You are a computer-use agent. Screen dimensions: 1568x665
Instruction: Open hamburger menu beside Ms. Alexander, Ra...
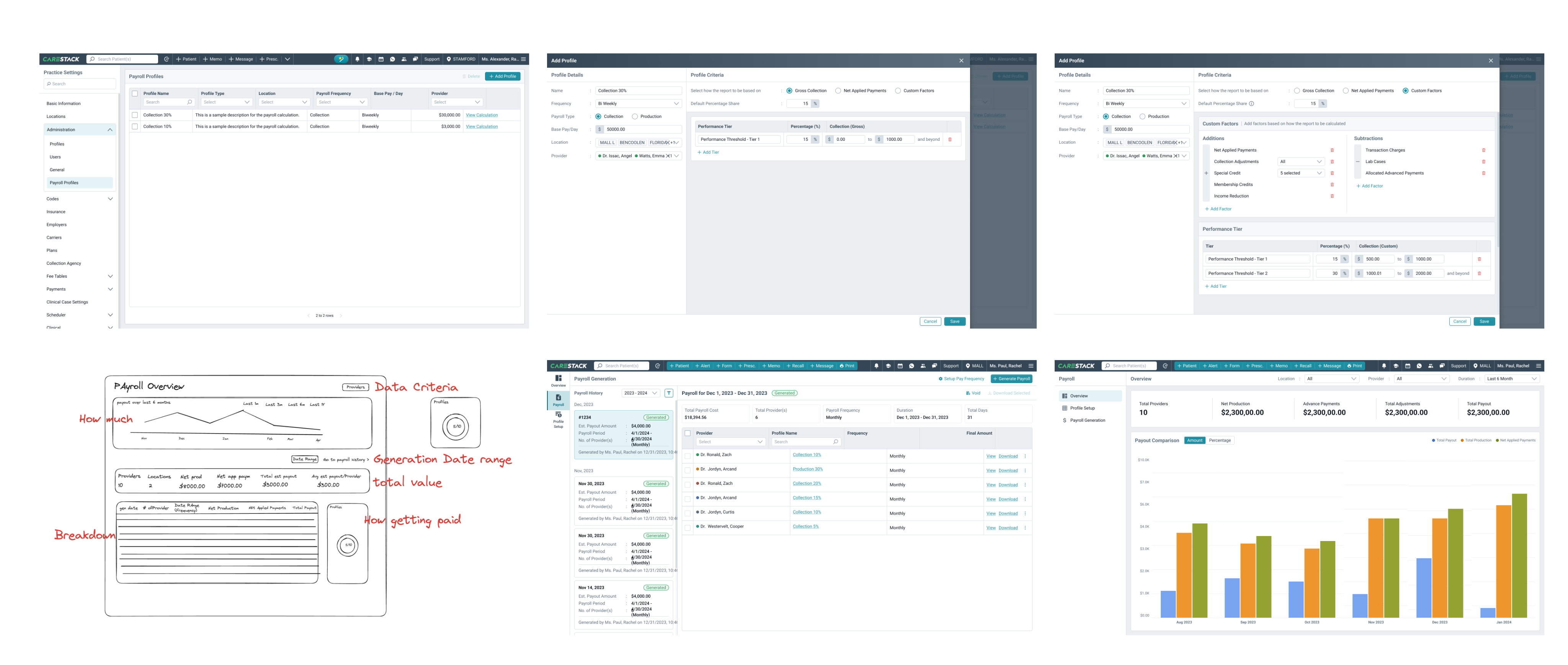pos(523,59)
